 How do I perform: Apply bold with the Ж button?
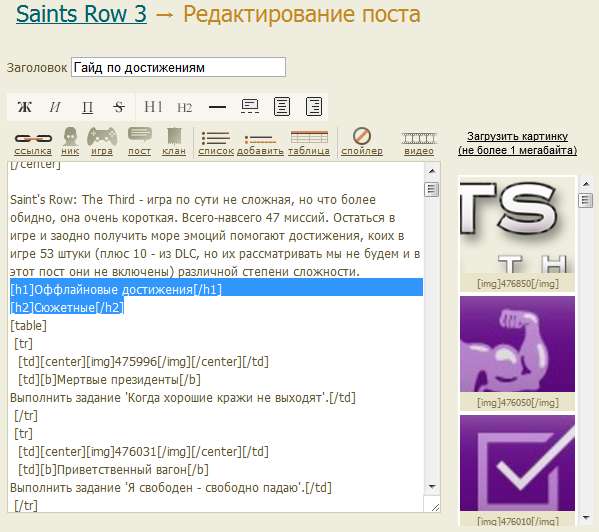(x=25, y=107)
